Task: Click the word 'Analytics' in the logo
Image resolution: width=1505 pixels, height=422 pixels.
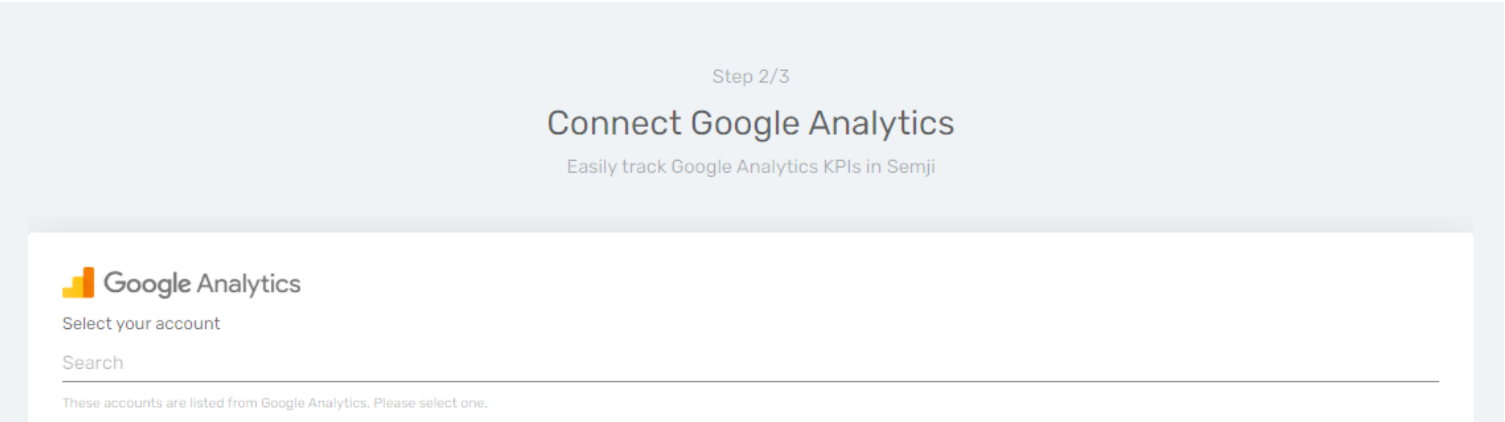Action: click(249, 284)
